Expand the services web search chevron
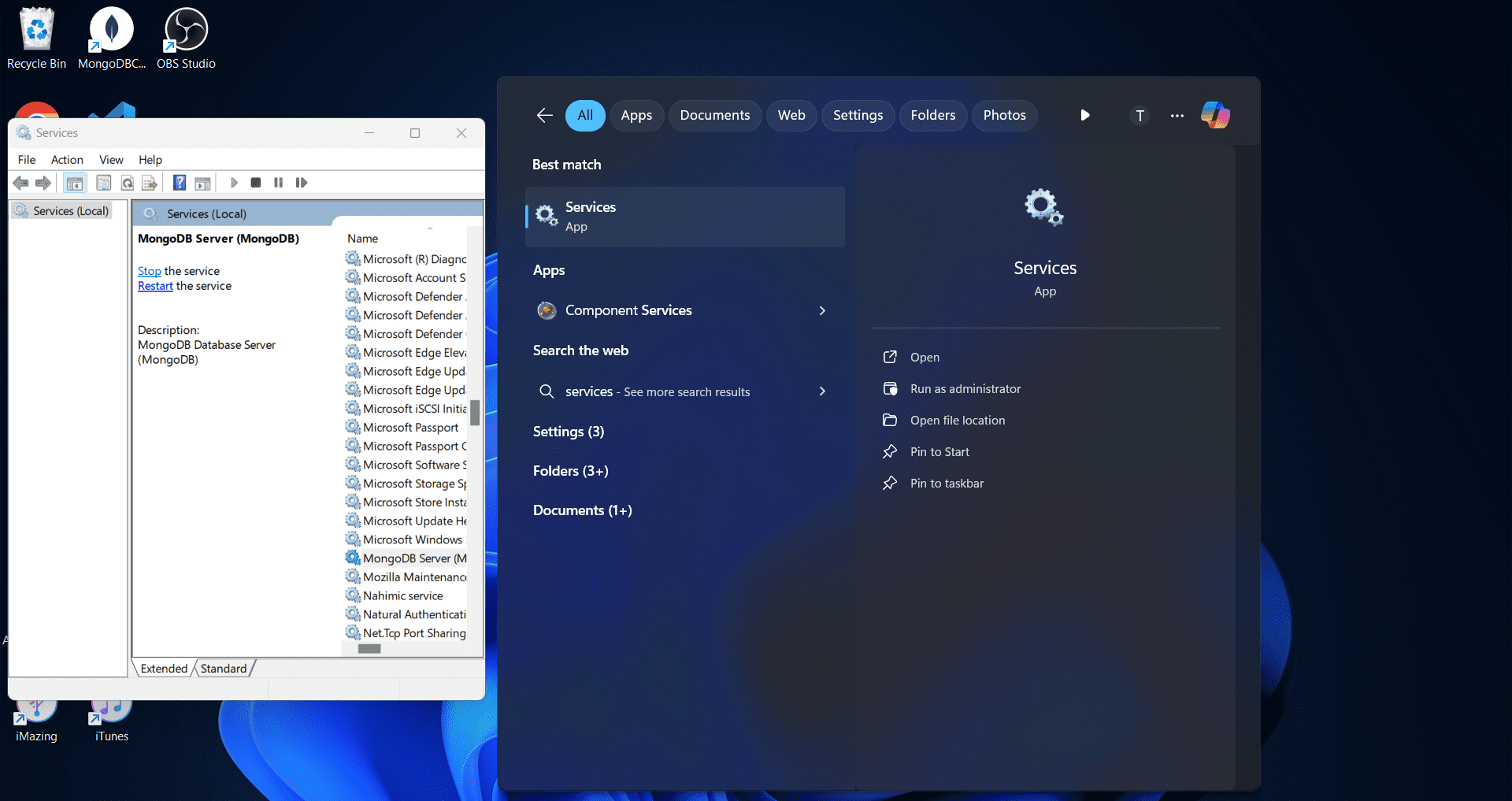Viewport: 1512px width, 801px height. pyautogui.click(x=822, y=391)
